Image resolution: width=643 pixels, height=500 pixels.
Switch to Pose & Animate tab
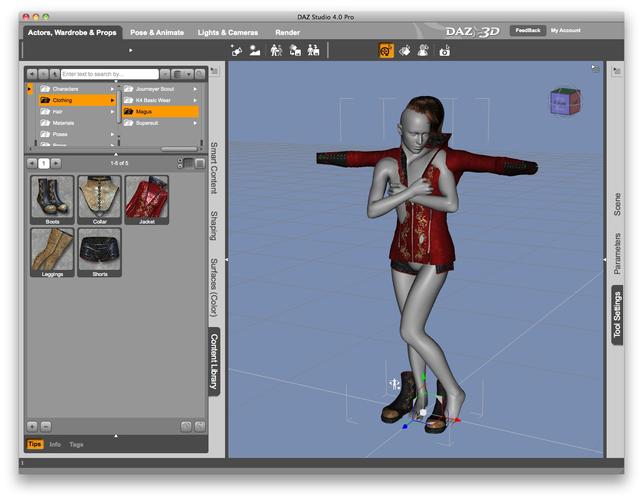[157, 32]
